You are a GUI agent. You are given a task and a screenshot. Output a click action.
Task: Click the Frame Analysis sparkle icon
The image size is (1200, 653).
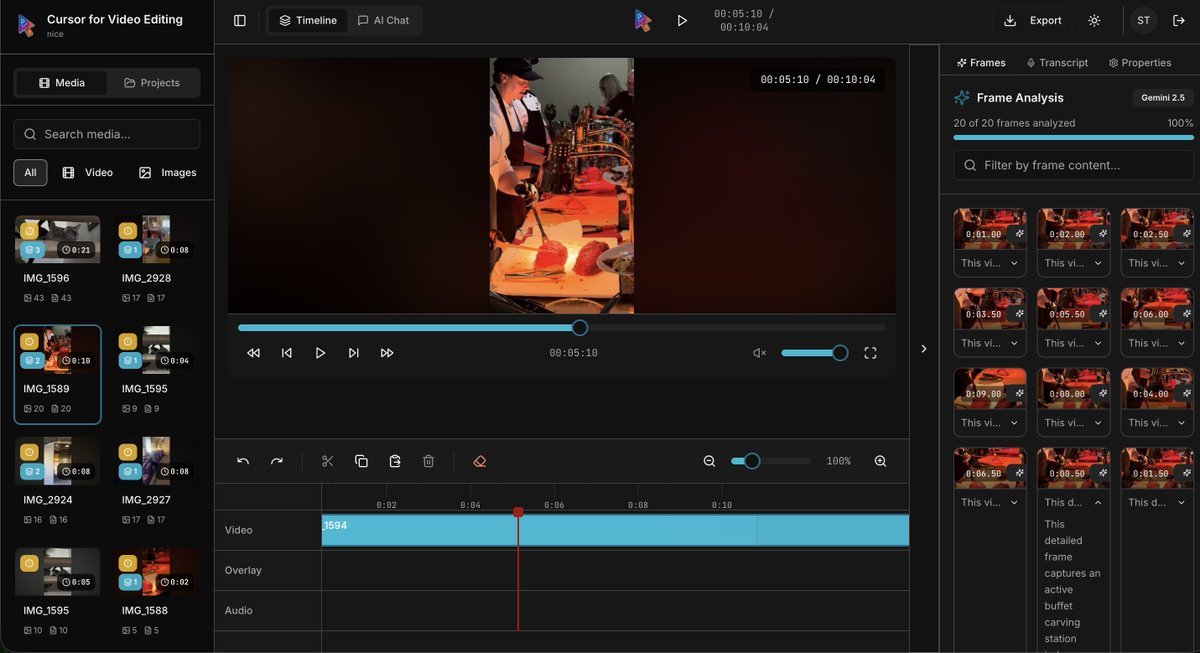pos(962,98)
